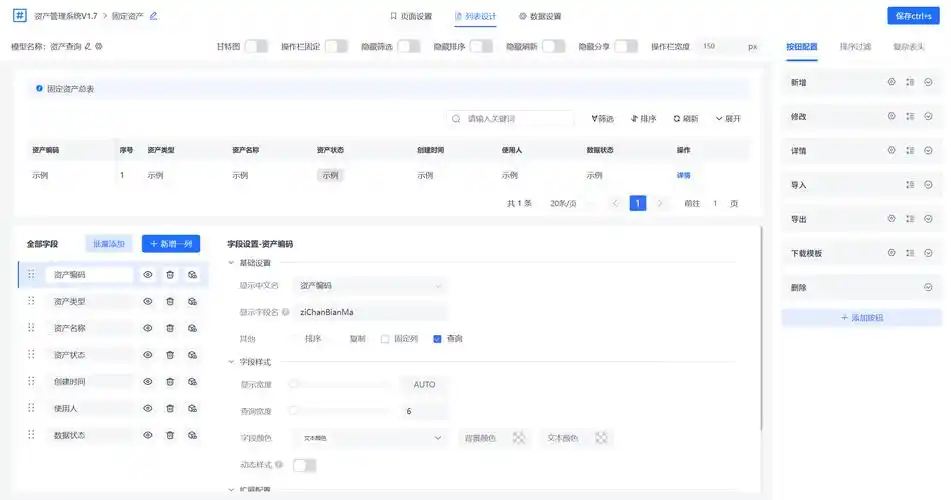Click the 筛选 filter button
This screenshot has height=500, width=951.
coord(602,118)
